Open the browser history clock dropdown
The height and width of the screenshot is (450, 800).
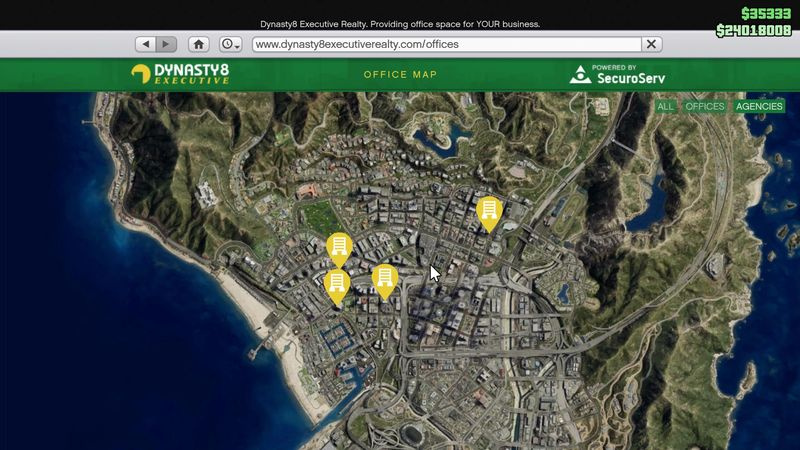click(x=231, y=44)
